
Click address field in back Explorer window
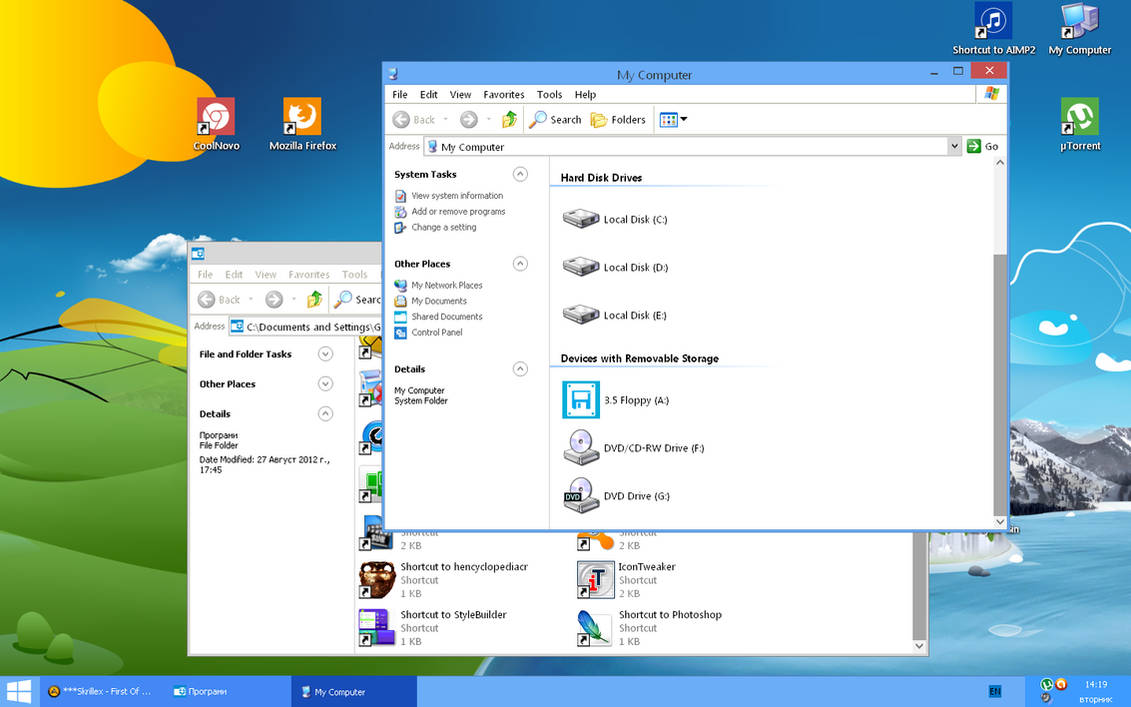click(x=306, y=327)
